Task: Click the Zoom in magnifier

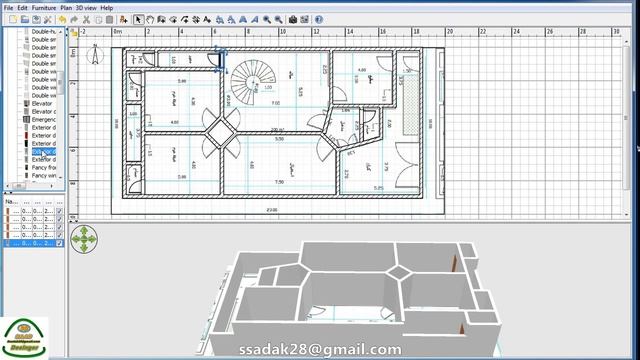Action: 267,20
